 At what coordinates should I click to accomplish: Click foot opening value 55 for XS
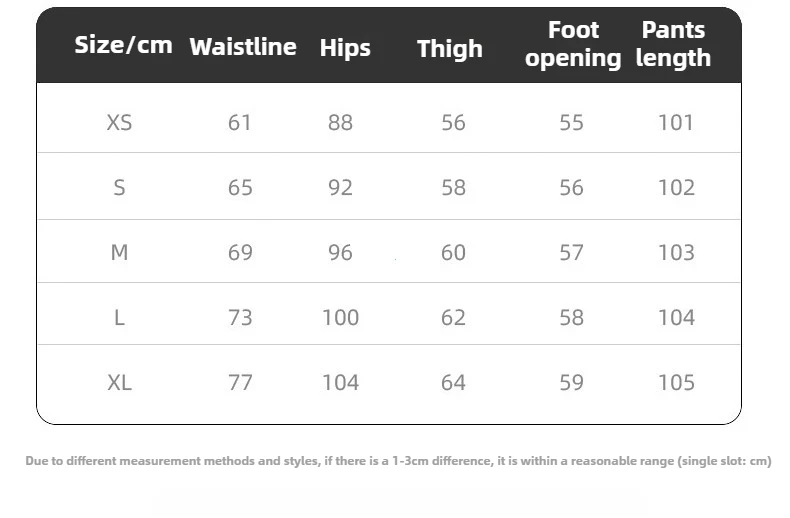point(571,123)
